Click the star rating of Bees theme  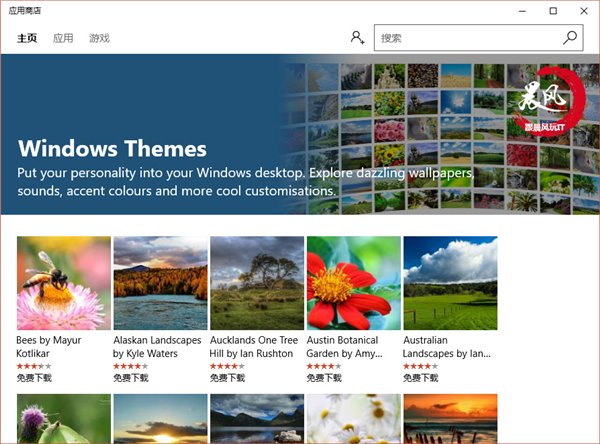[x=34, y=366]
